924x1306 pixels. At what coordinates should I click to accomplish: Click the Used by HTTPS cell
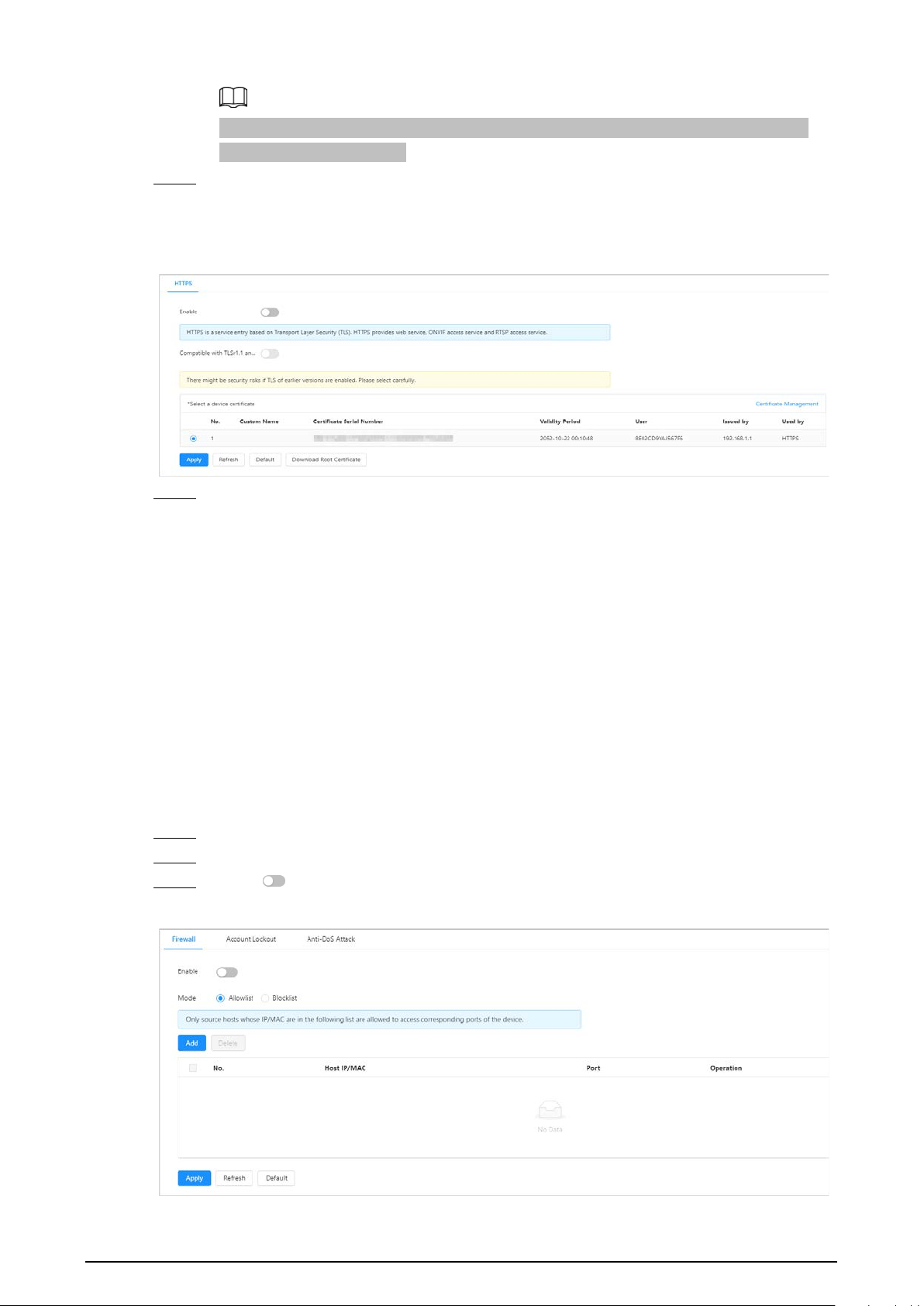pyautogui.click(x=790, y=439)
